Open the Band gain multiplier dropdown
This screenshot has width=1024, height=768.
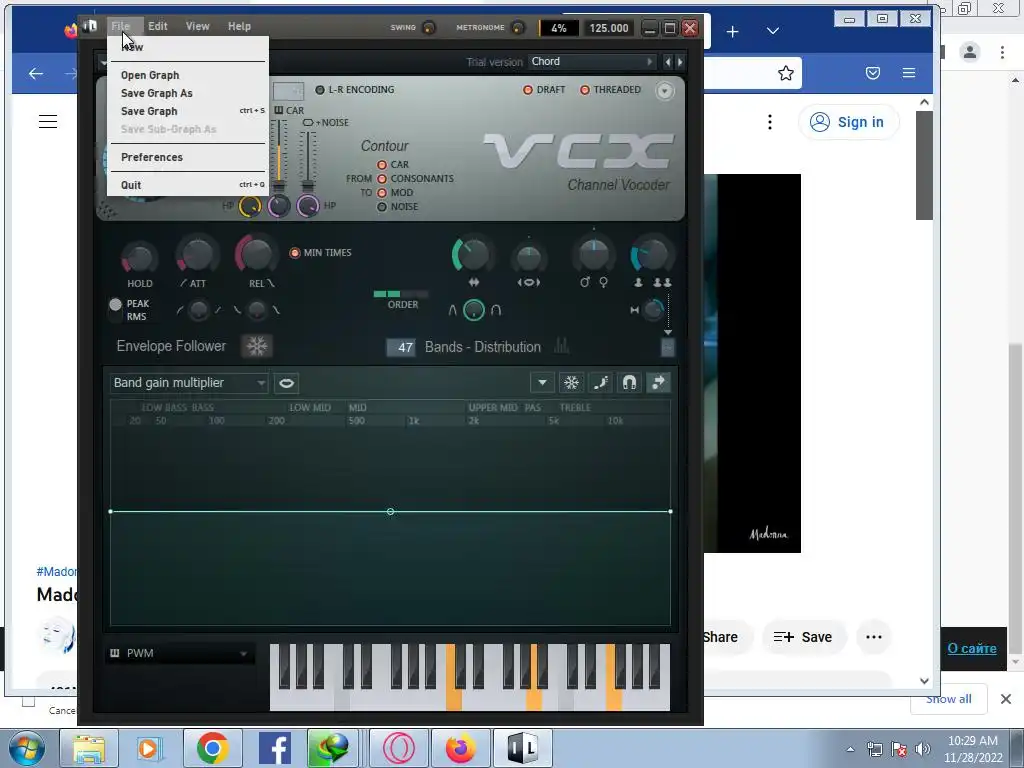pos(189,383)
